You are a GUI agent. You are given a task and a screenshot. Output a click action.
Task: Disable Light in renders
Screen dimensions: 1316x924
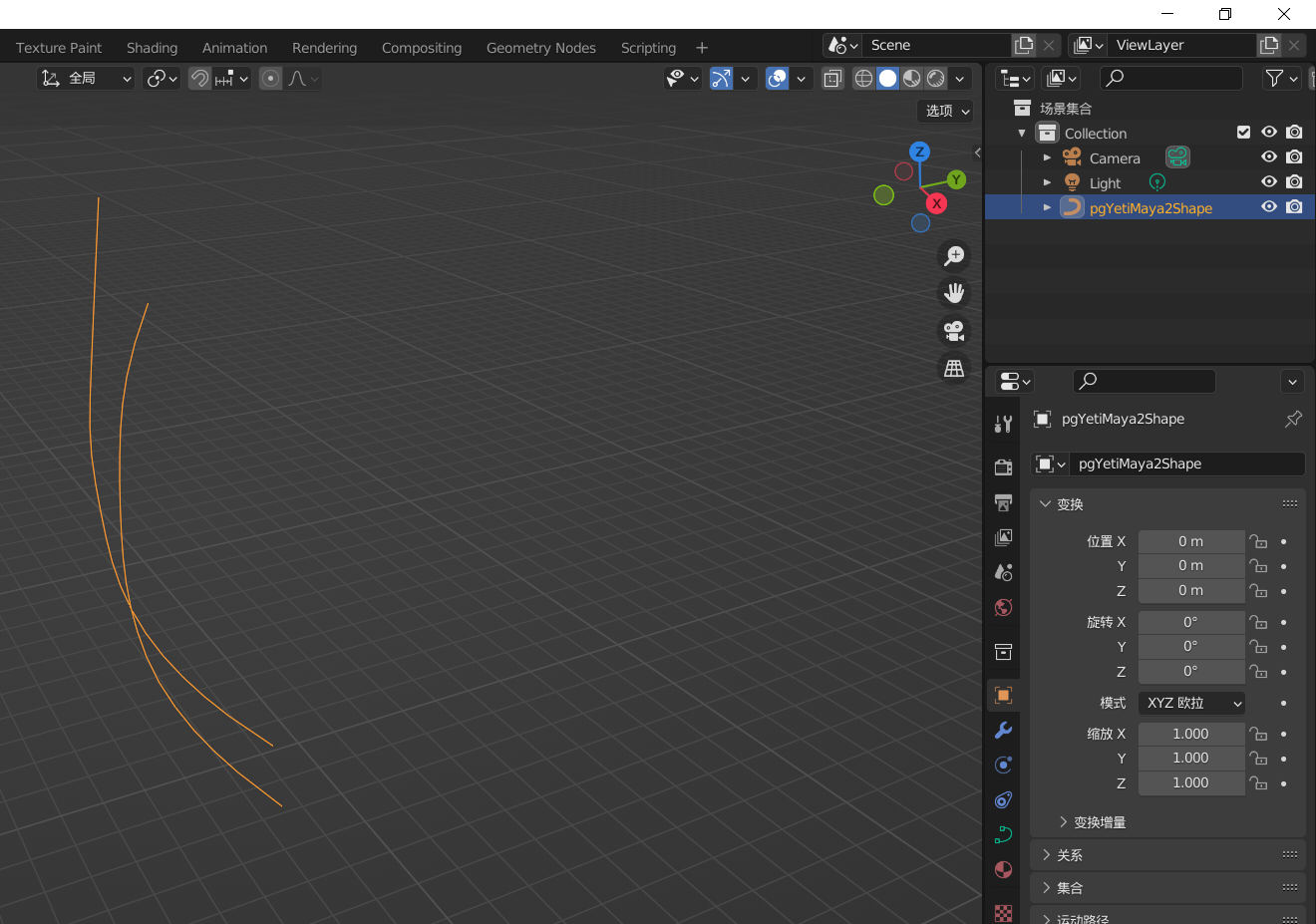1294,182
